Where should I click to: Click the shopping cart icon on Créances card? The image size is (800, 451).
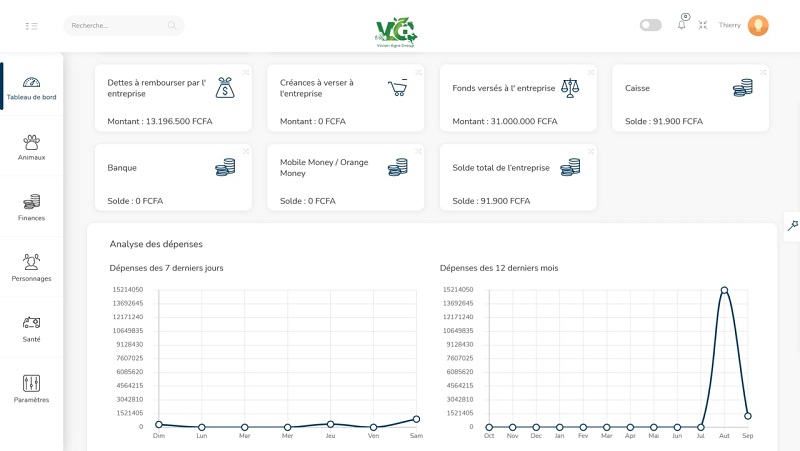[x=397, y=88]
